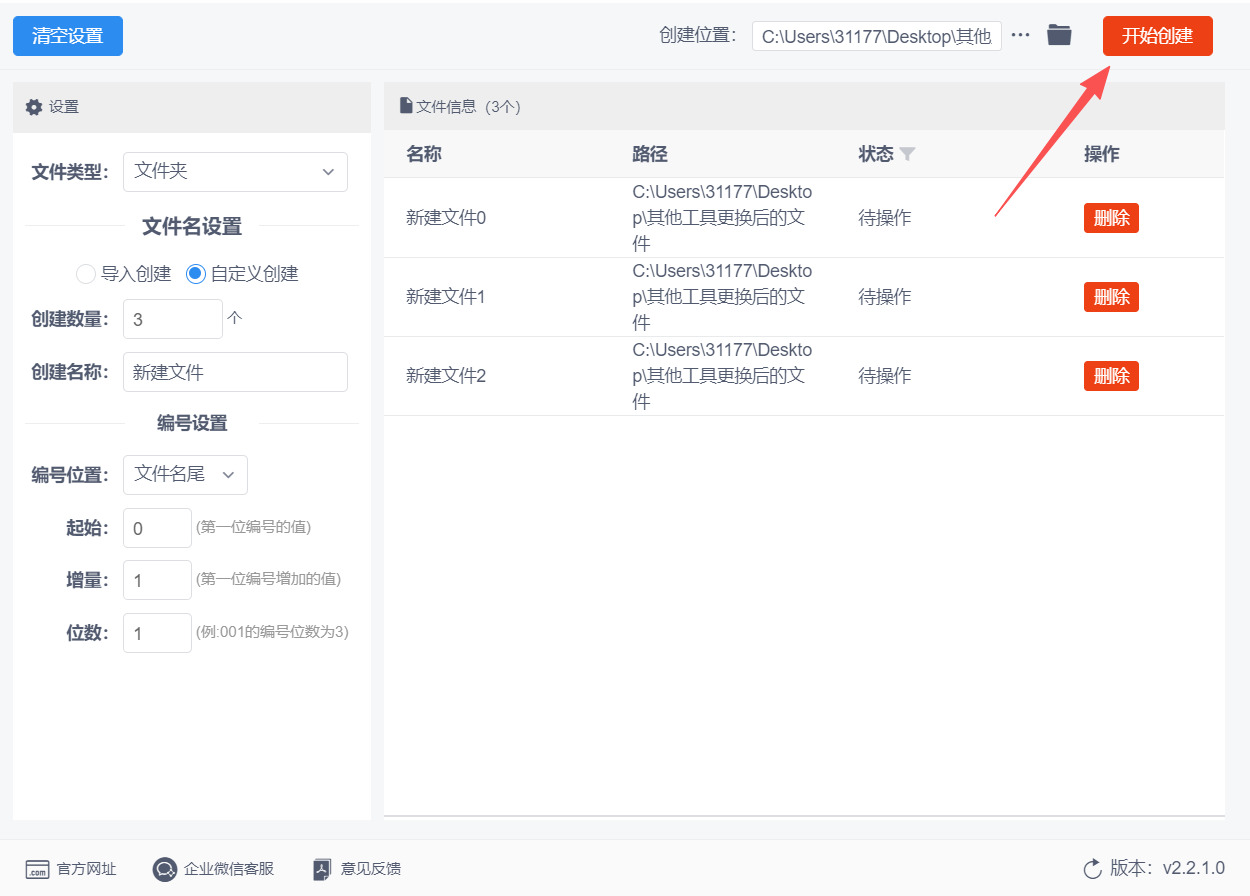1250x896 pixels.
Task: Click the three-dots browse path icon
Action: 1020,35
